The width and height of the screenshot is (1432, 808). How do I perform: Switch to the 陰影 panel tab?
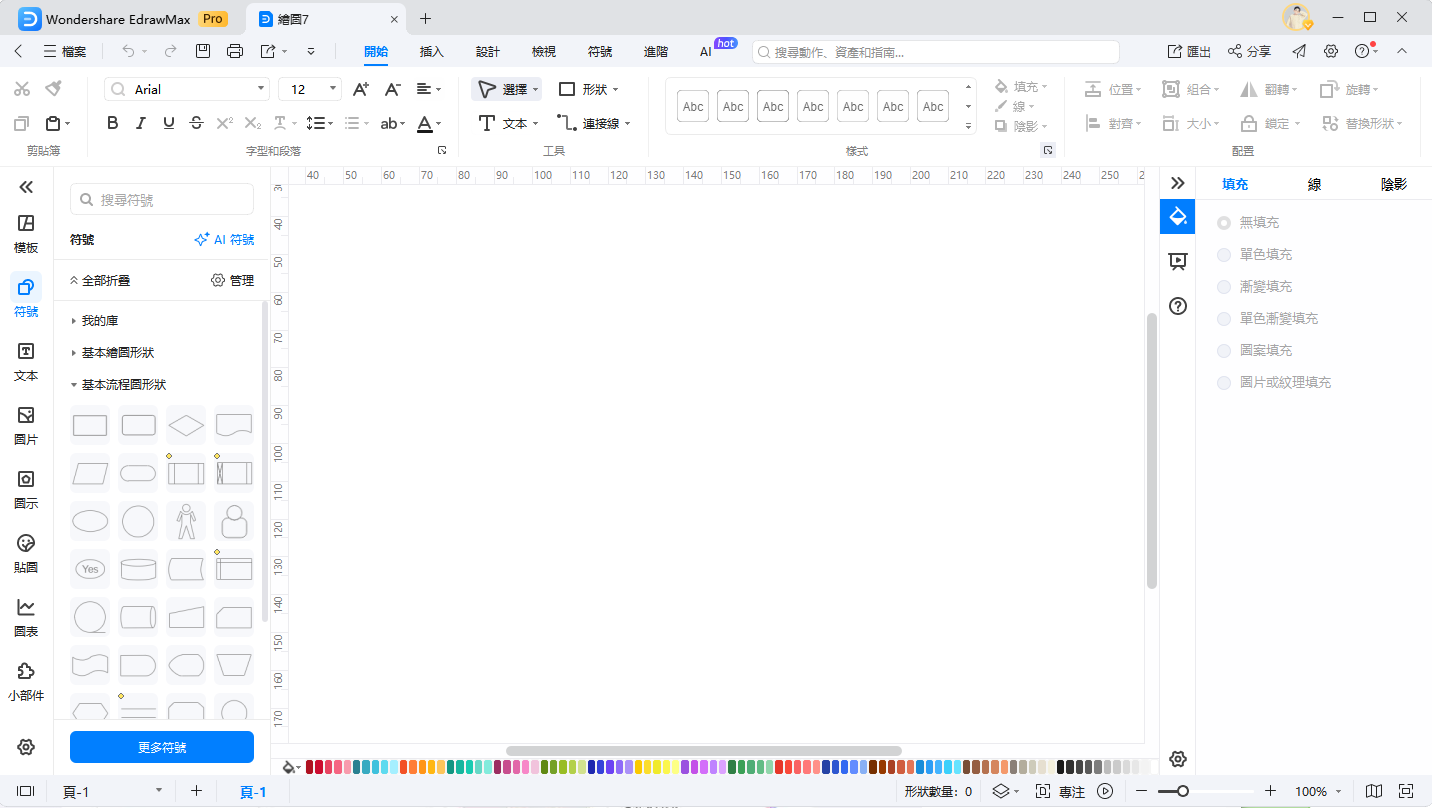pos(1393,184)
